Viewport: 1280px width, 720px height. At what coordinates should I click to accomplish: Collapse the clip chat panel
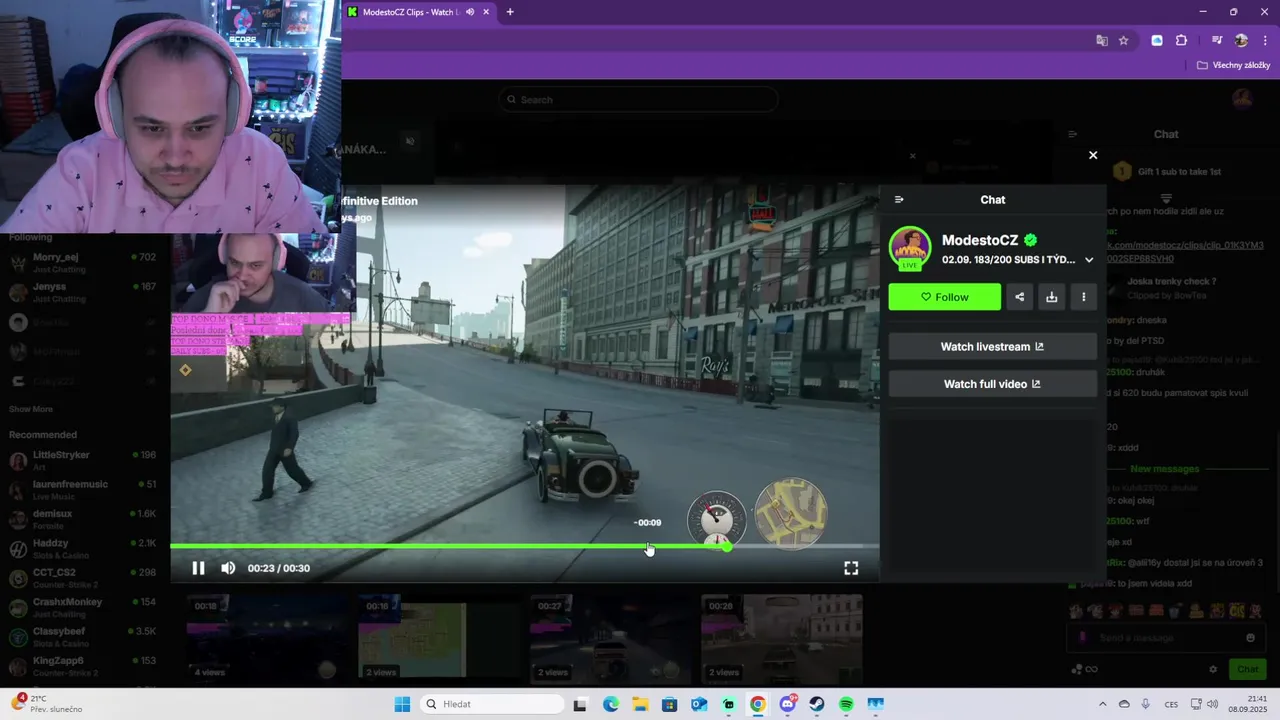(899, 200)
